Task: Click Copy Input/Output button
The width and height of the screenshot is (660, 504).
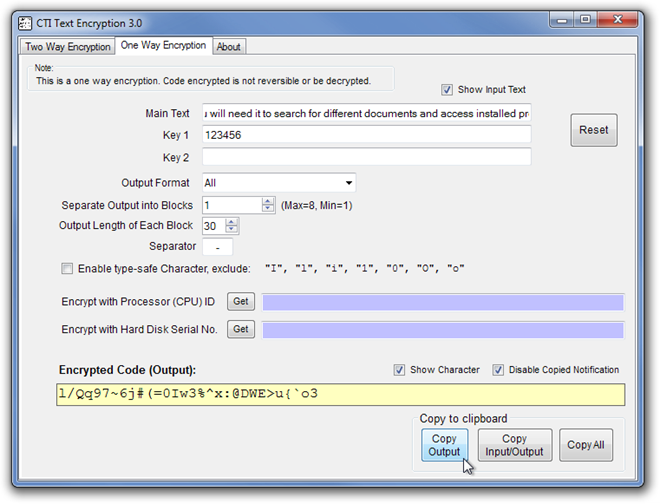Action: [x=514, y=445]
